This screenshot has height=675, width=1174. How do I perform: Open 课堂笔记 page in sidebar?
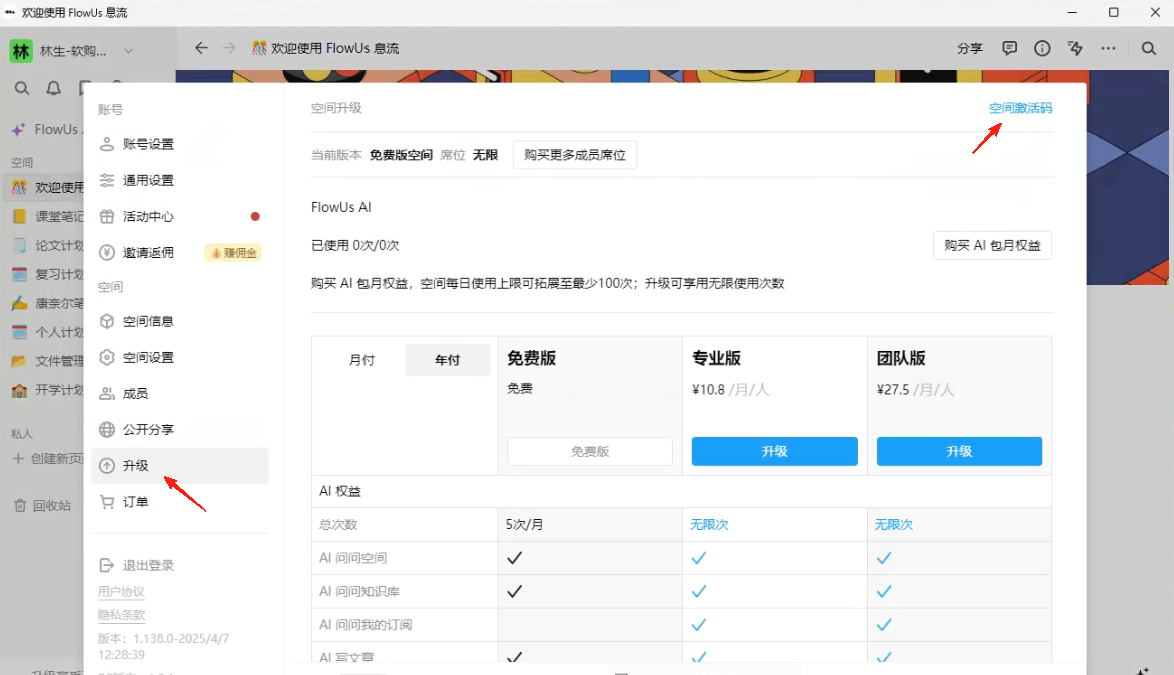45,216
